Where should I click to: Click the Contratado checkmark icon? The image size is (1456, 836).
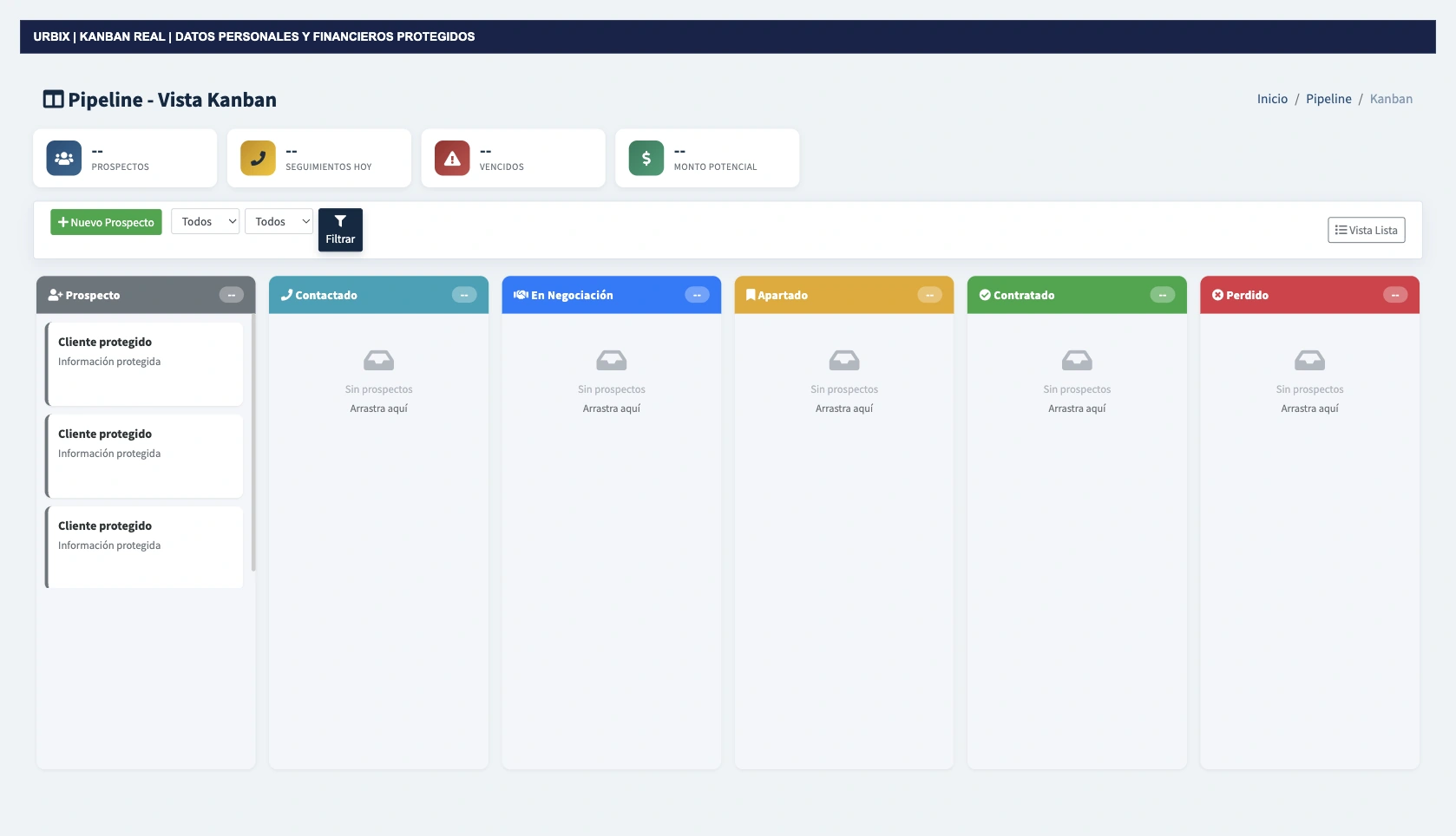(x=985, y=295)
